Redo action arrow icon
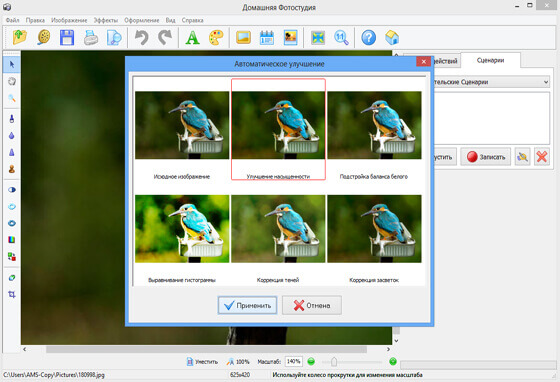560x382 pixels. pyautogui.click(x=165, y=37)
